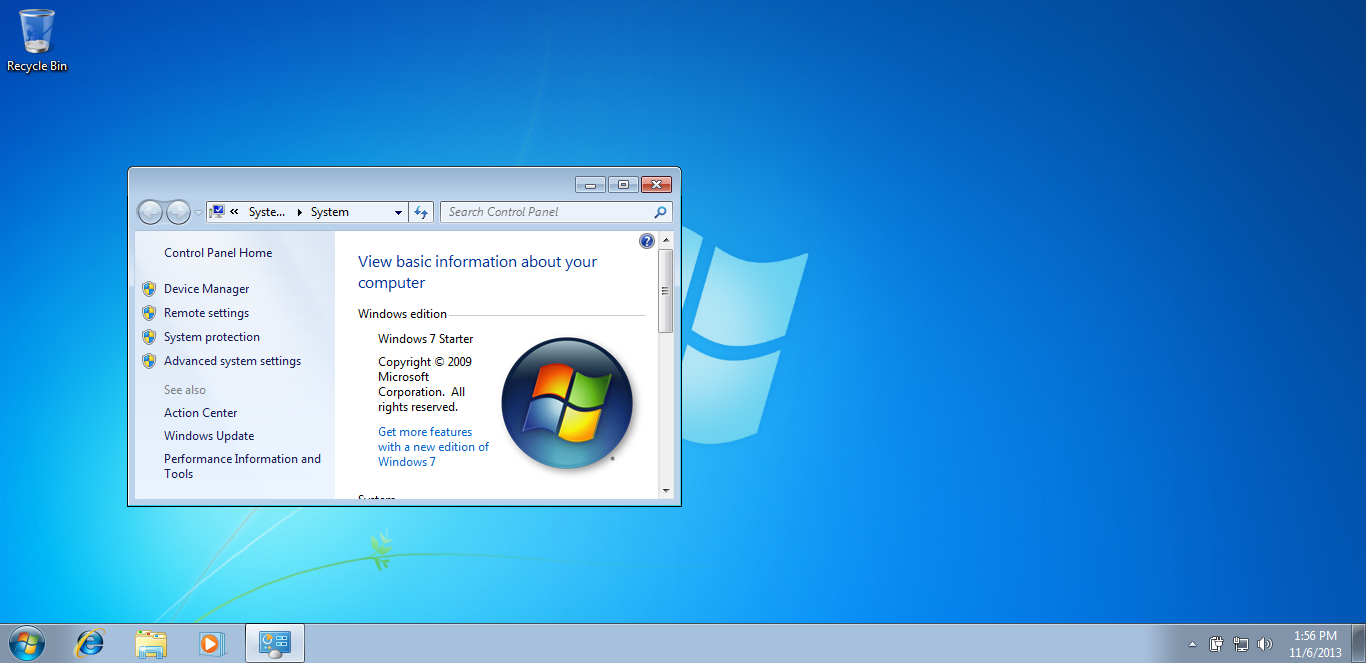Click the Windows Start orb
The image size is (1366, 663).
pyautogui.click(x=26, y=643)
